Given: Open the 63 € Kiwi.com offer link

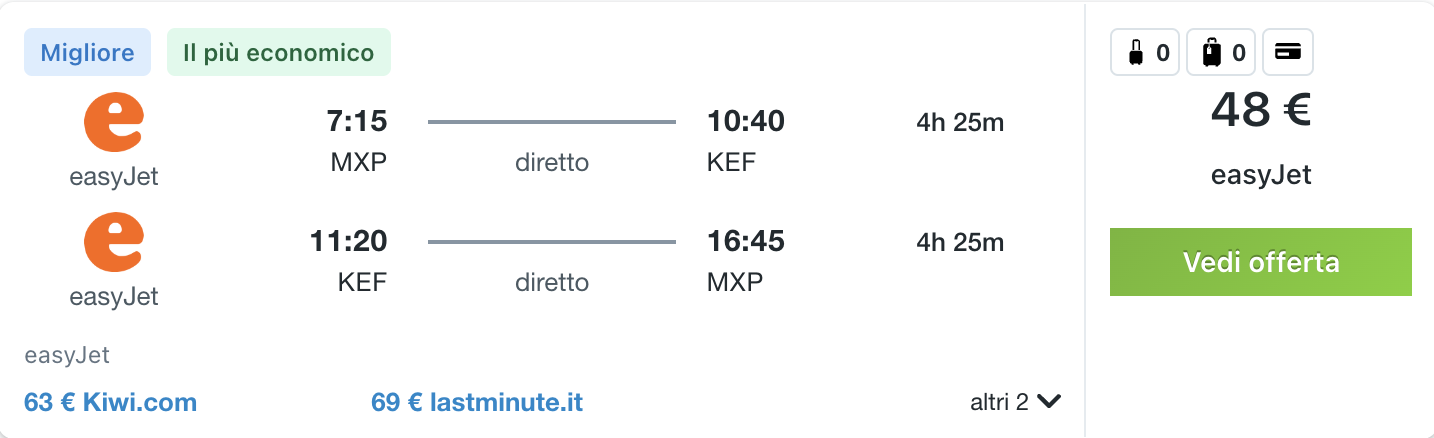Looking at the screenshot, I should point(110,403).
